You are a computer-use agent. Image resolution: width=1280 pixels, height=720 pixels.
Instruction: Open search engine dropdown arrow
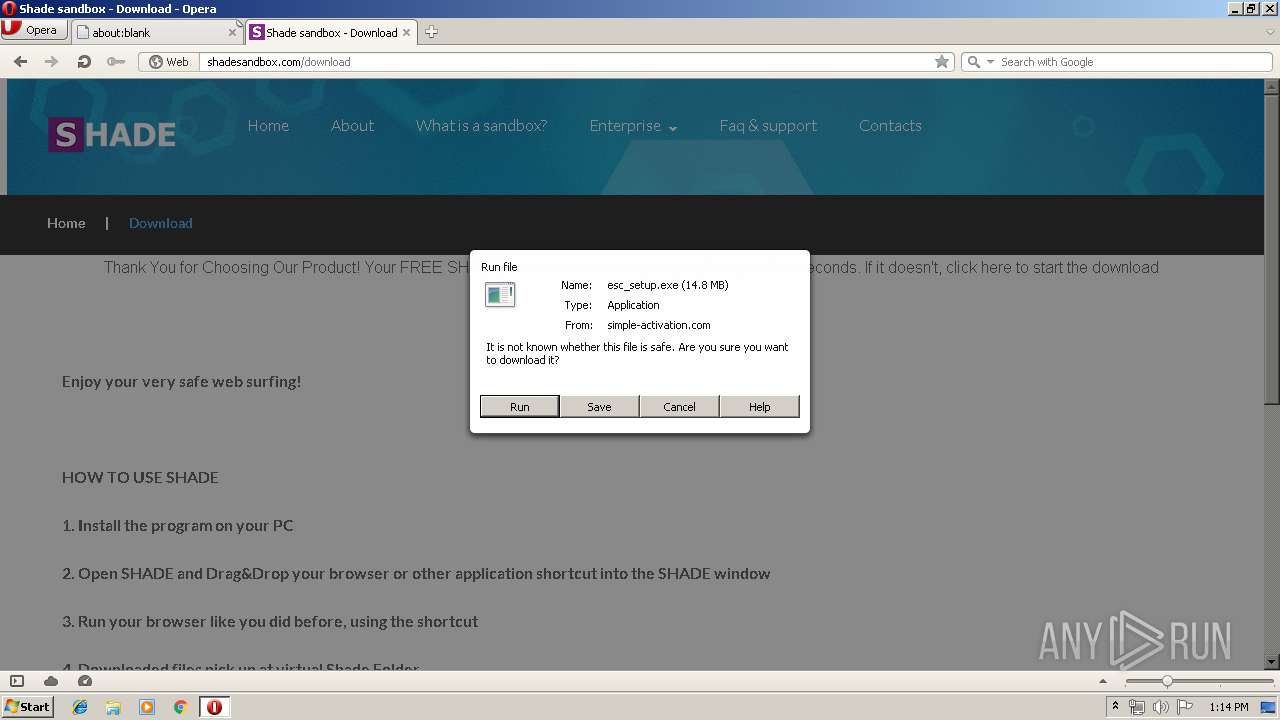point(991,62)
